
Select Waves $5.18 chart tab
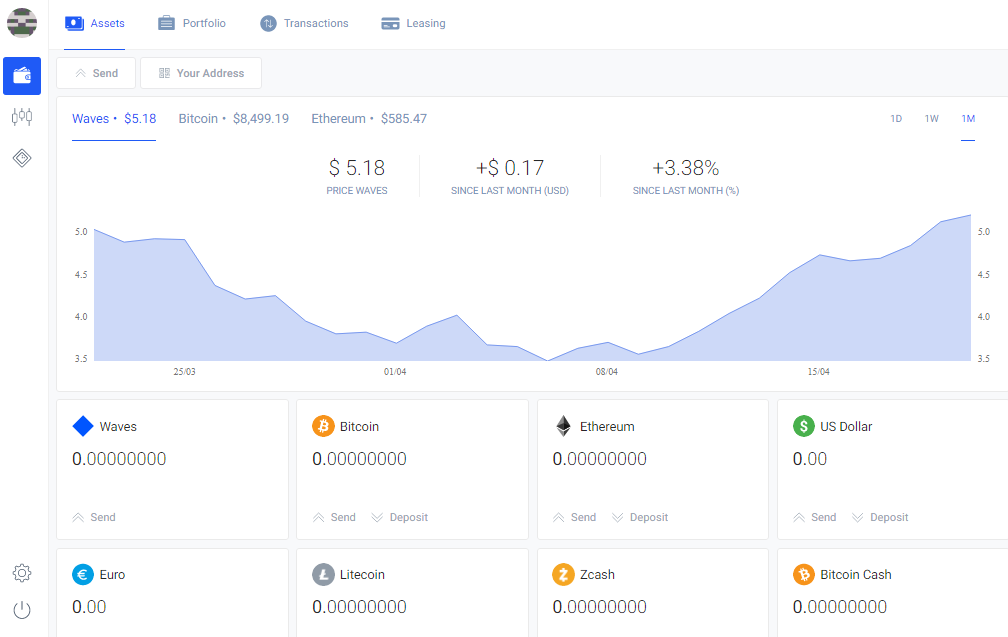click(114, 119)
